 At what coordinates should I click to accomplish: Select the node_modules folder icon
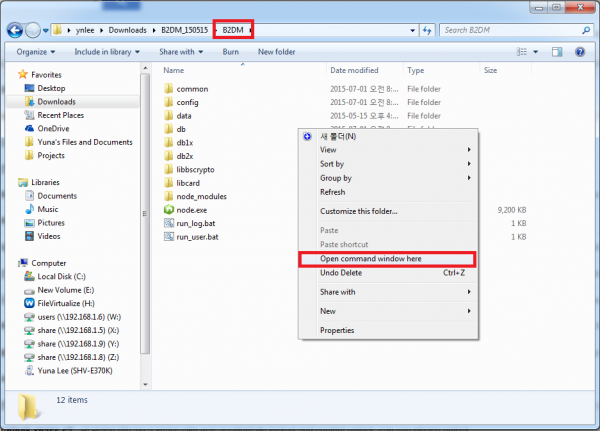168,196
